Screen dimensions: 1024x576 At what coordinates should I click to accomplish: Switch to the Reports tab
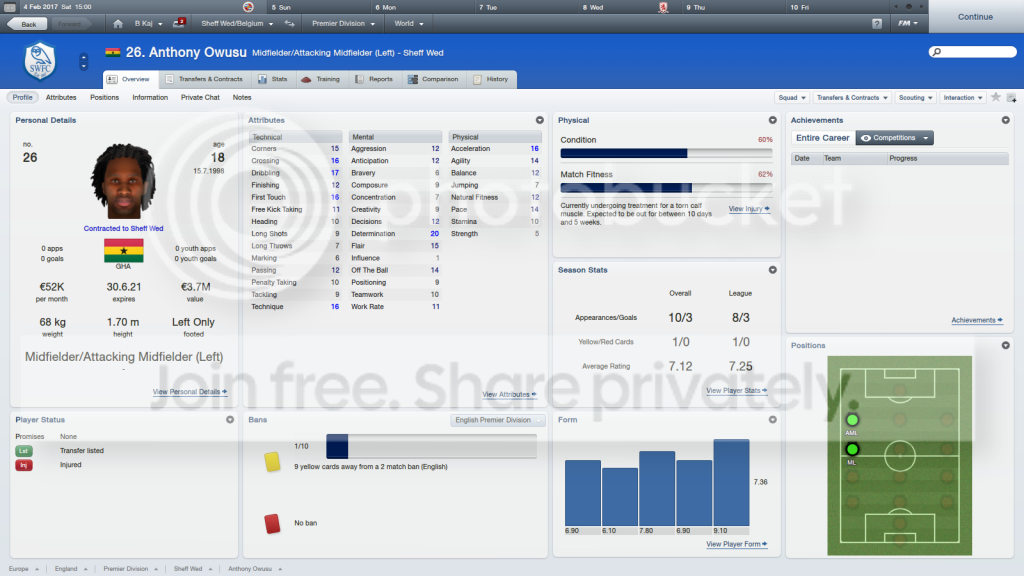coord(374,79)
